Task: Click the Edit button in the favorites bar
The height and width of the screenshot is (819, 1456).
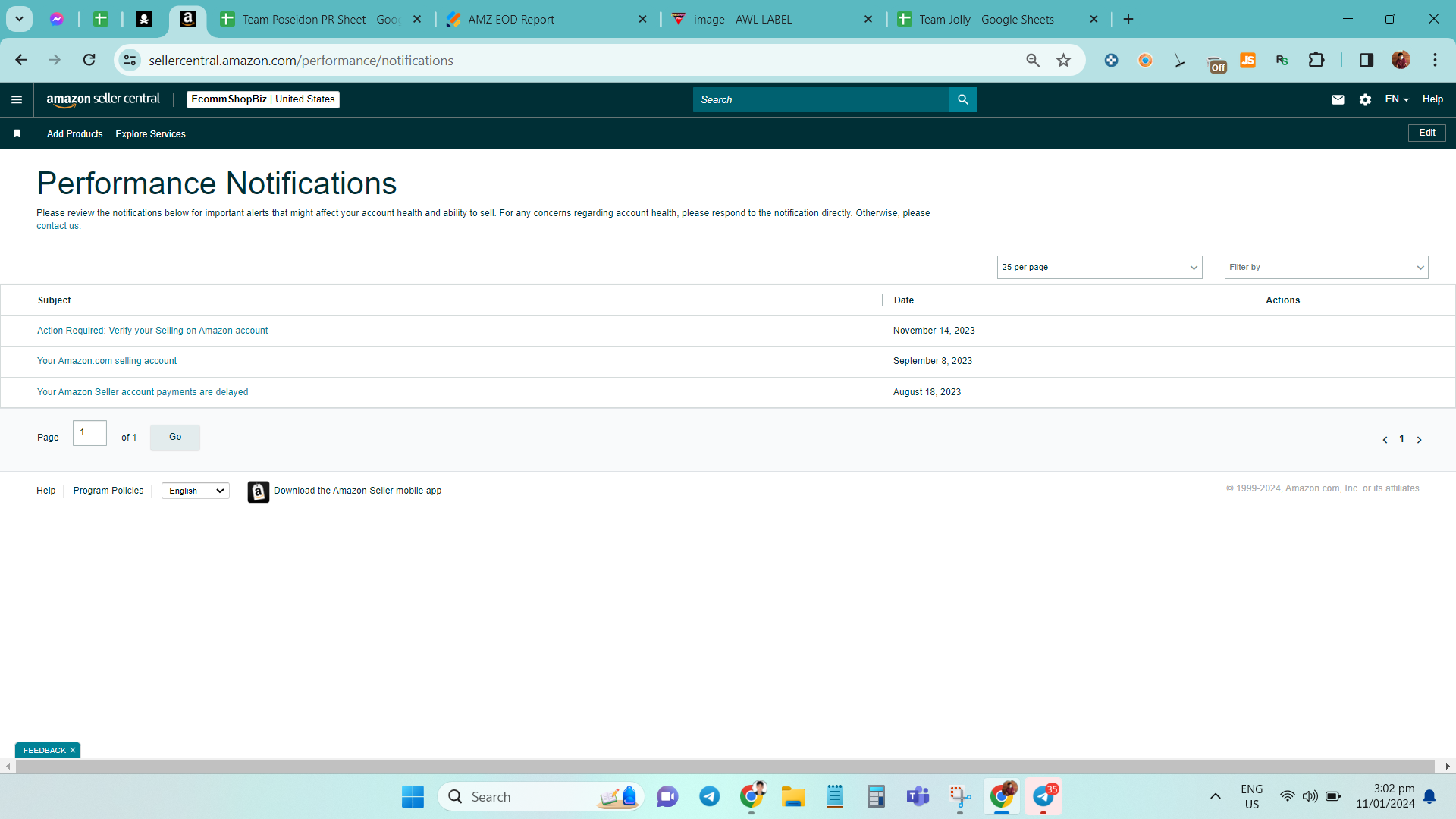Action: 1427,133
